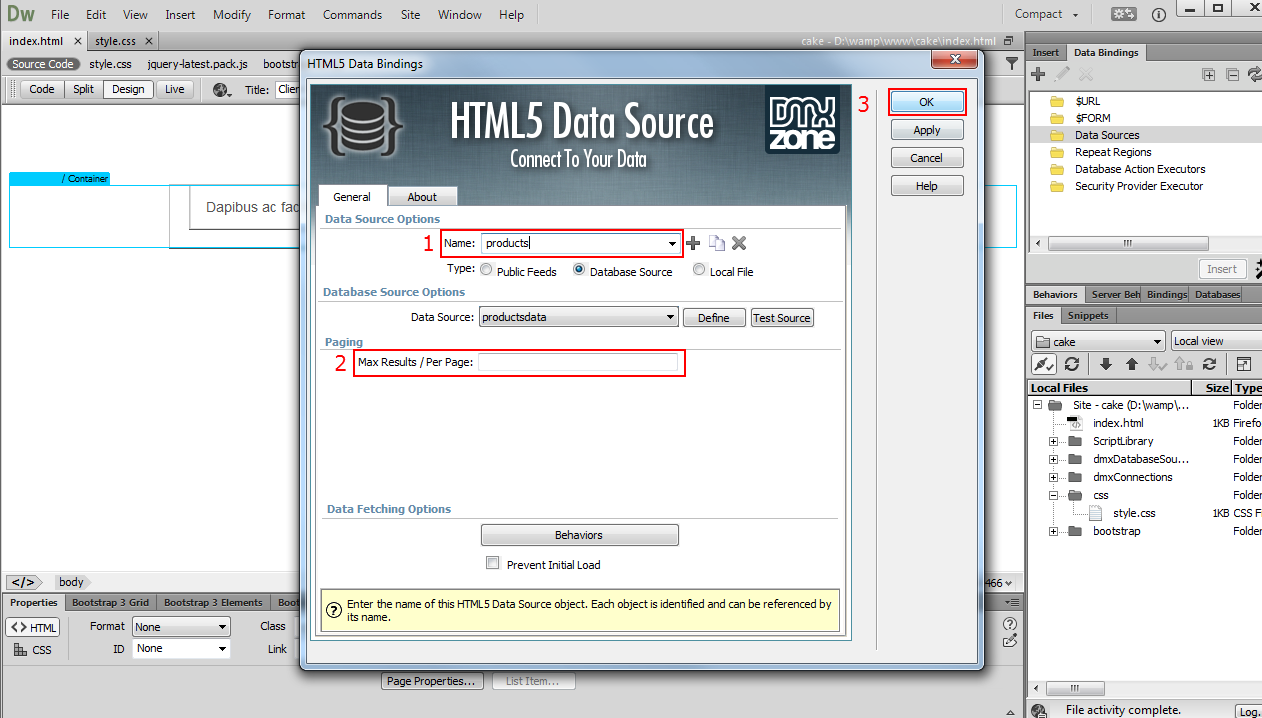Screen dimensions: 1262x718
Task: Click the index.html file icon in Files
Action: (1076, 423)
